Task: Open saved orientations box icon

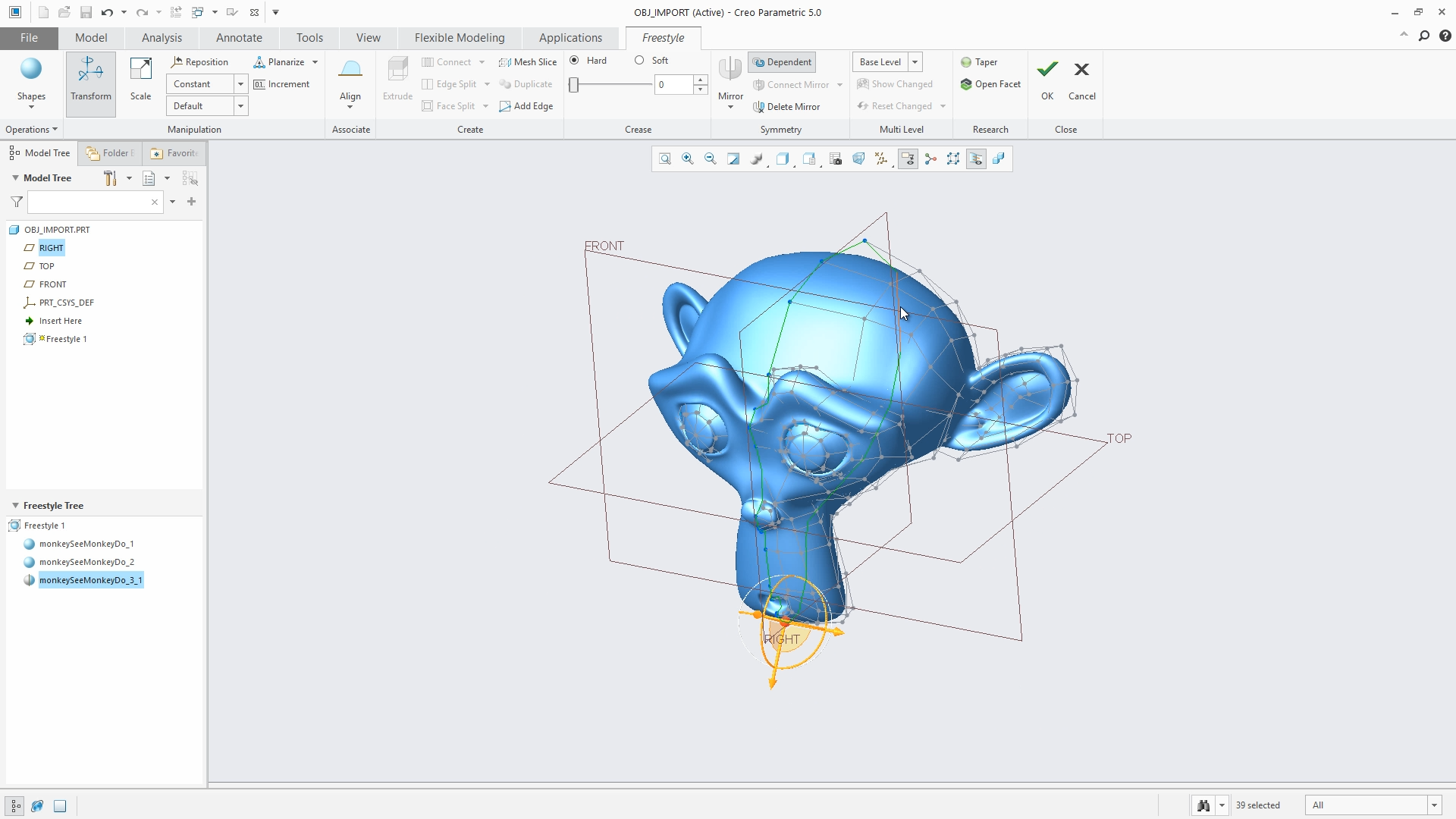Action: [x=809, y=158]
